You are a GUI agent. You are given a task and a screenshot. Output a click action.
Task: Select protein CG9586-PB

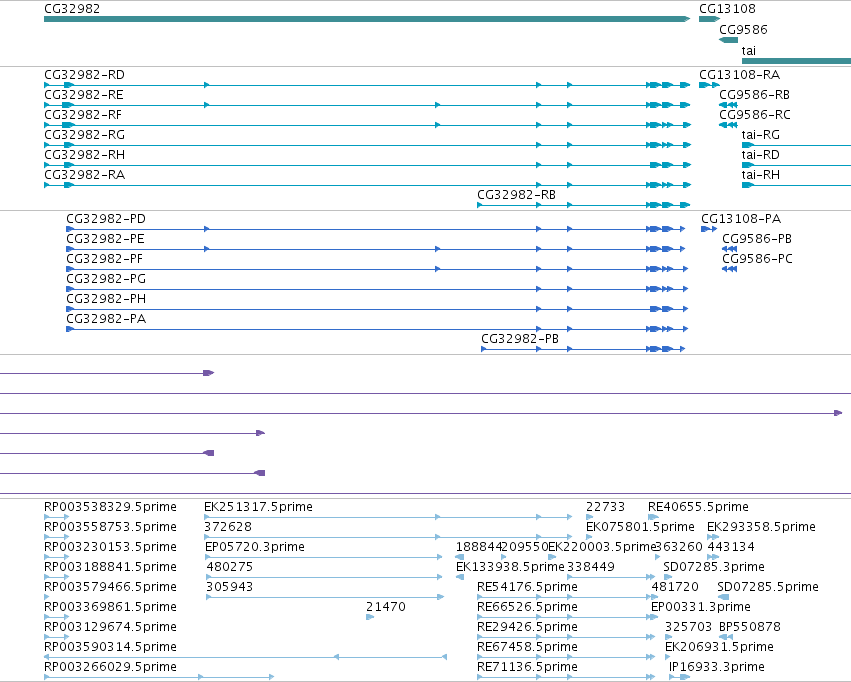(757, 239)
